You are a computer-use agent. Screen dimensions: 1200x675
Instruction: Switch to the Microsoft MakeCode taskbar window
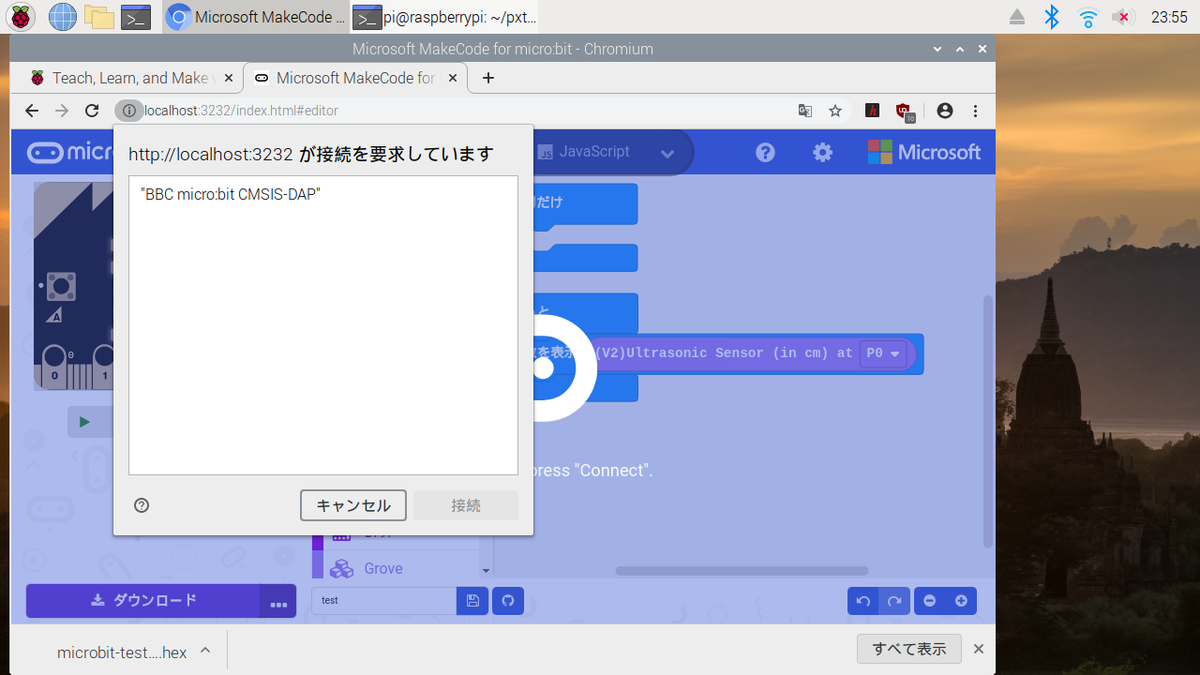point(255,16)
